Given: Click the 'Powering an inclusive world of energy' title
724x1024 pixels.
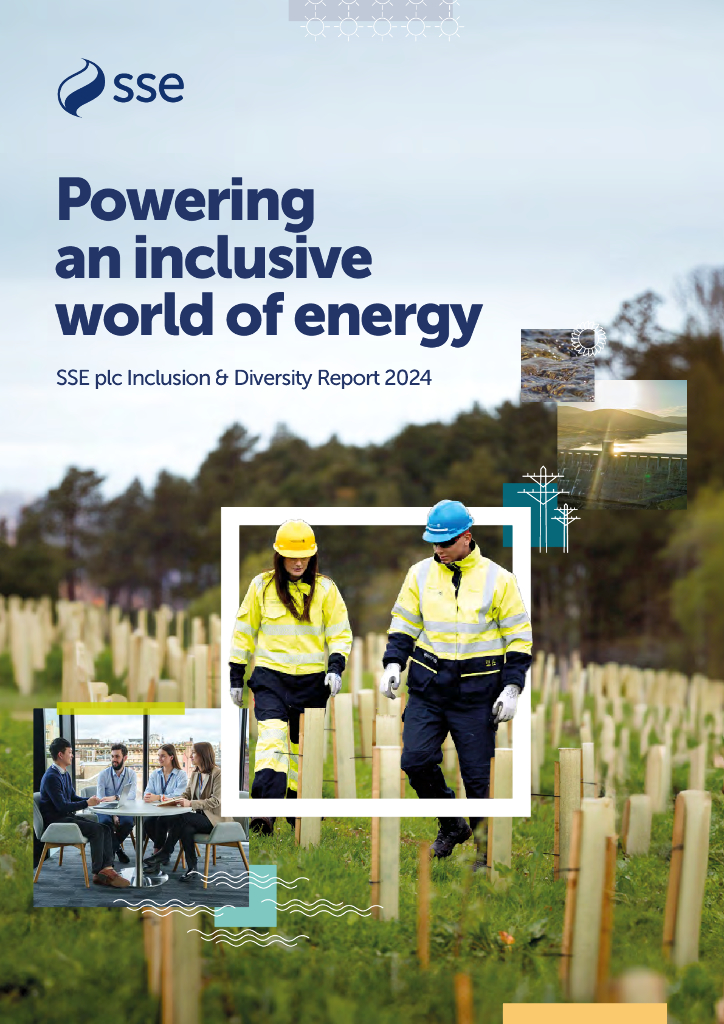Looking at the screenshot, I should (268, 262).
